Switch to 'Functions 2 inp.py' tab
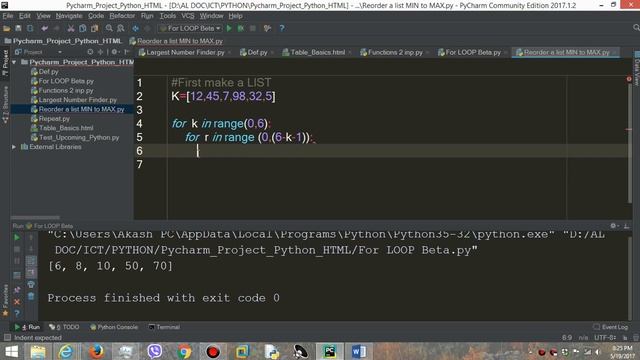 (395, 52)
